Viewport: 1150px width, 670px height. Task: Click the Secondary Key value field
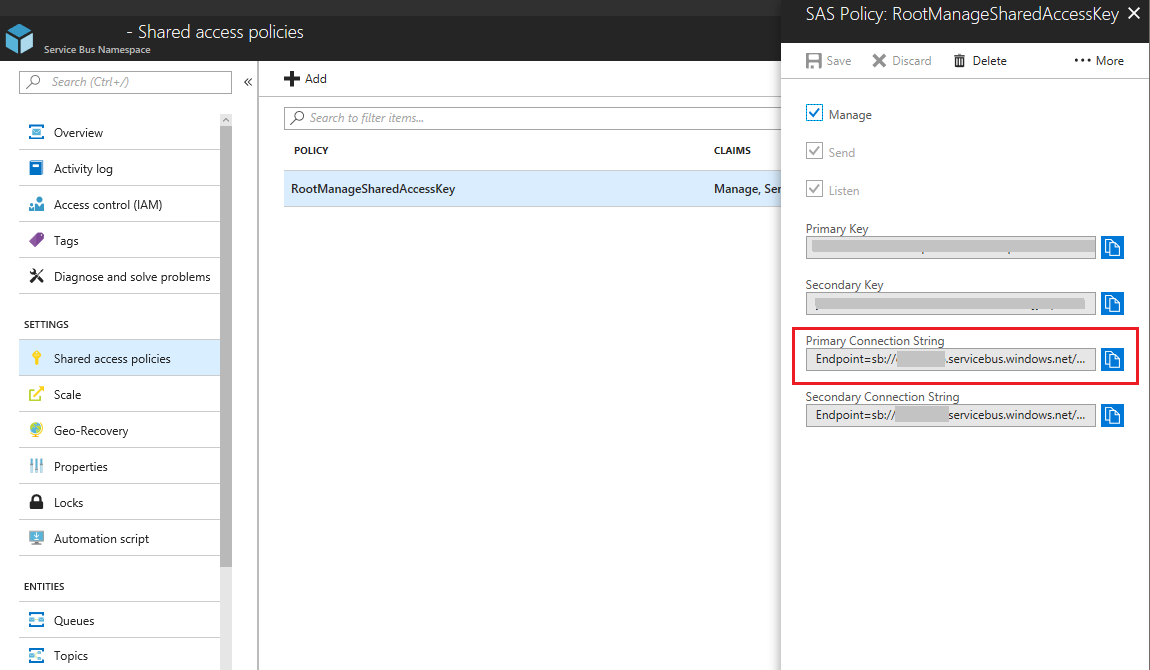coord(951,303)
